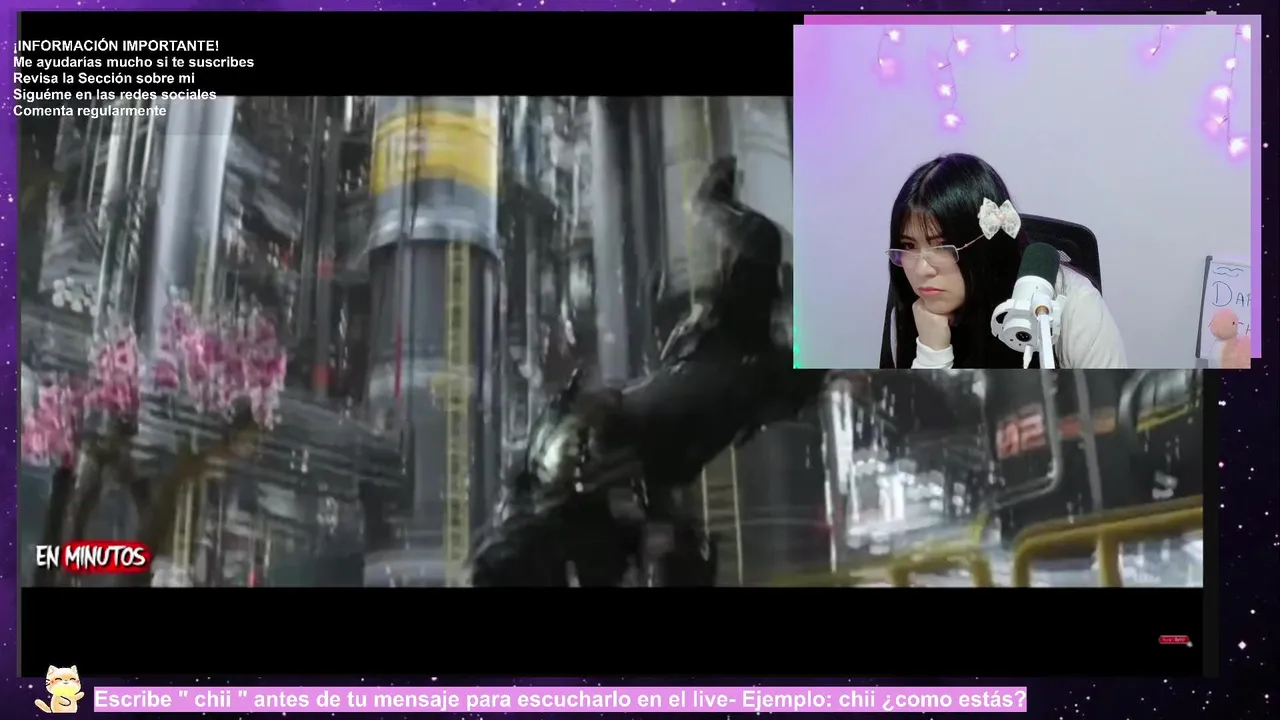Click 'Revisa la Sección sobre mi' line

pyautogui.click(x=104, y=78)
